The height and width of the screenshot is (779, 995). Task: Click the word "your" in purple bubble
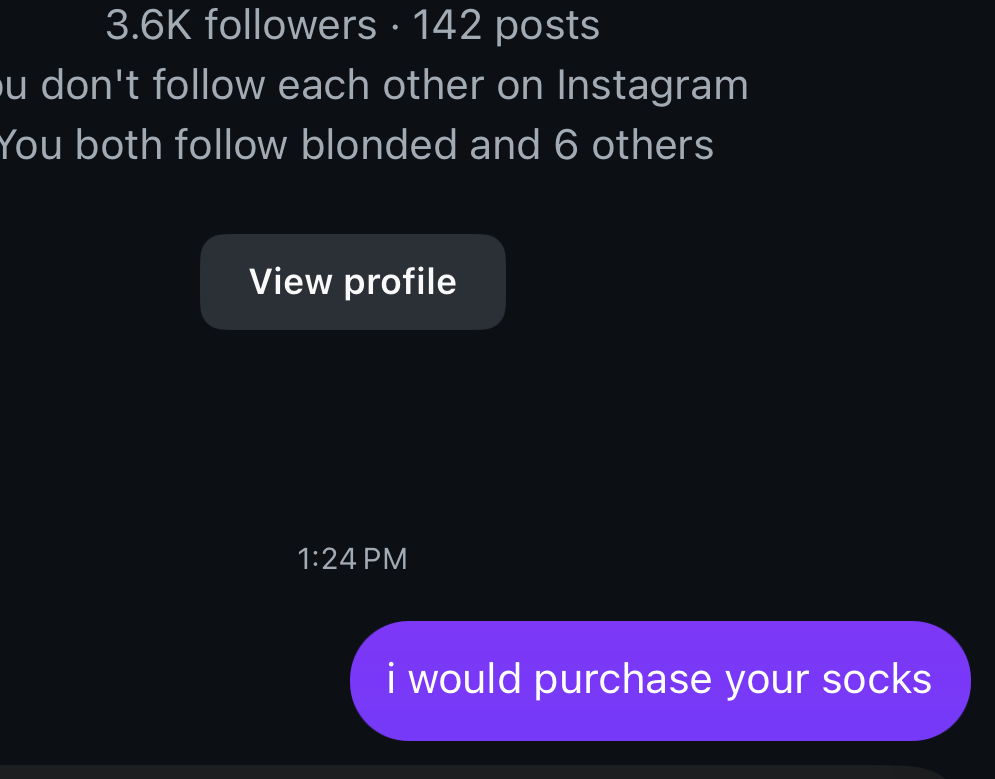tap(766, 680)
